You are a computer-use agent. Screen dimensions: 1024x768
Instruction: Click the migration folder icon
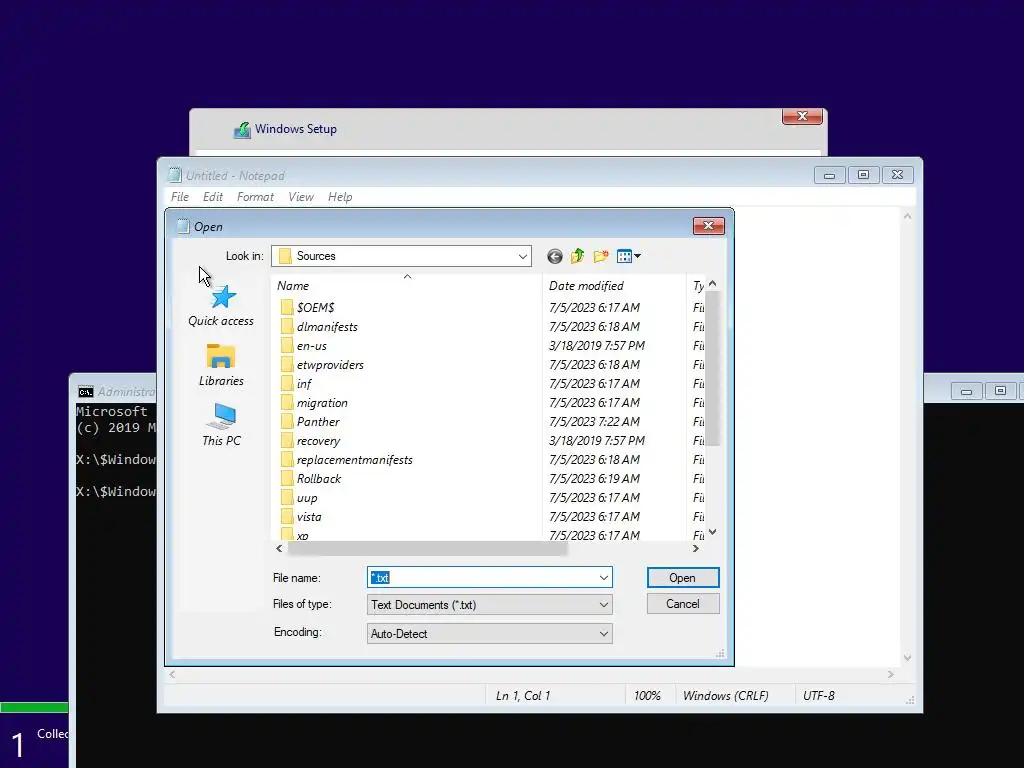pyautogui.click(x=286, y=402)
